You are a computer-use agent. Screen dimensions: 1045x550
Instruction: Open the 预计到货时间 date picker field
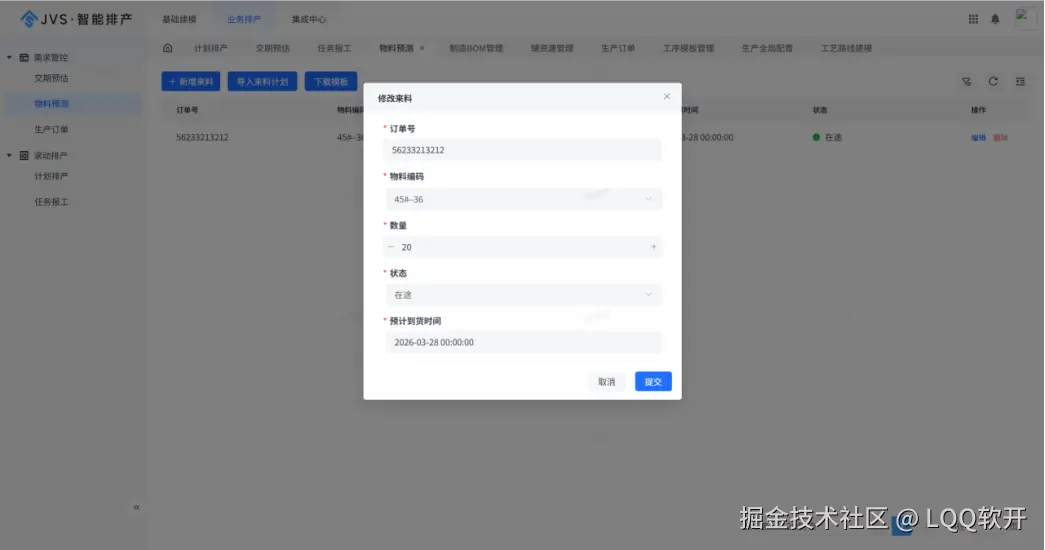(x=523, y=342)
